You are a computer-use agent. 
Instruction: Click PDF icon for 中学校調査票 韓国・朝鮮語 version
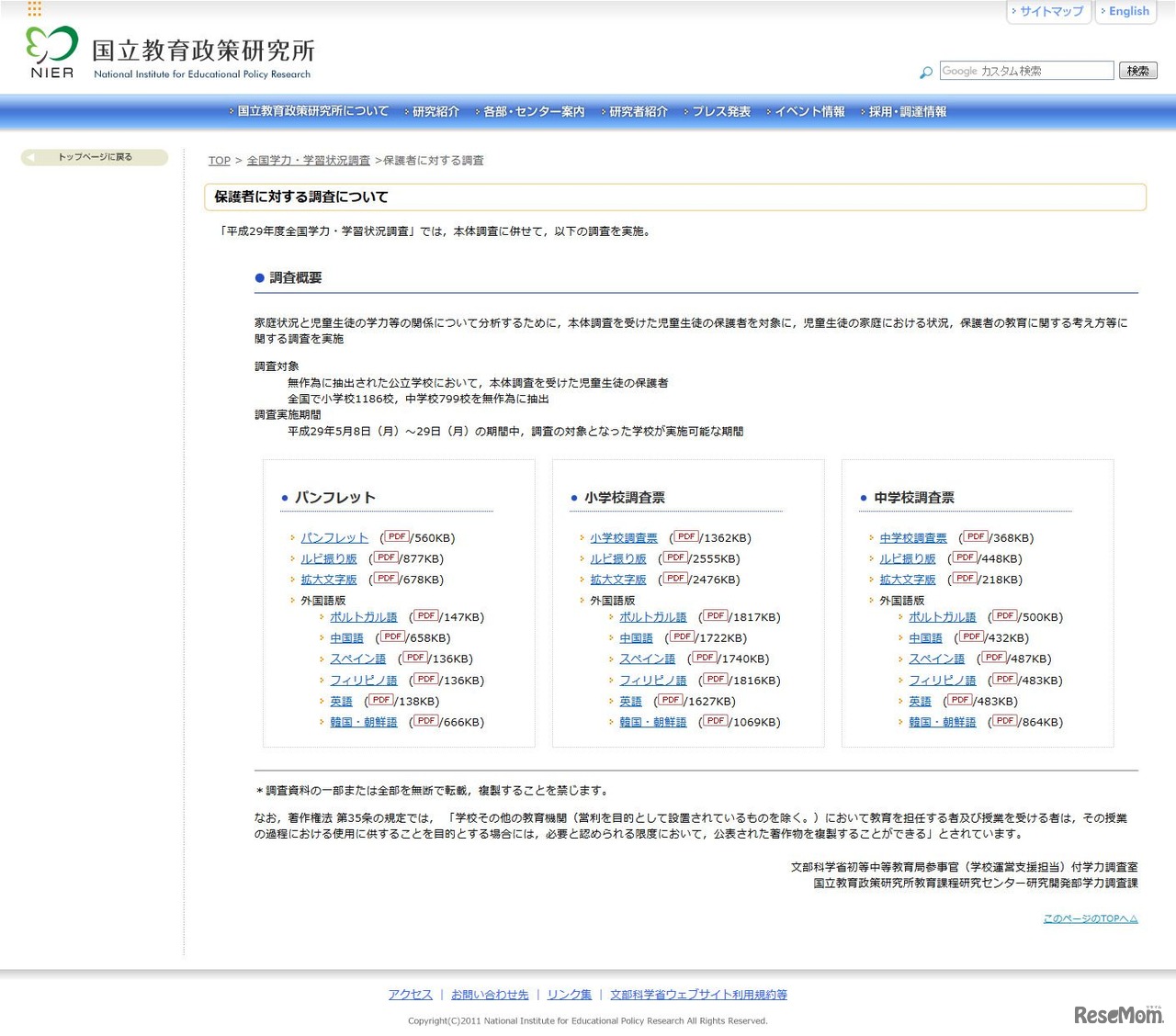click(1005, 722)
